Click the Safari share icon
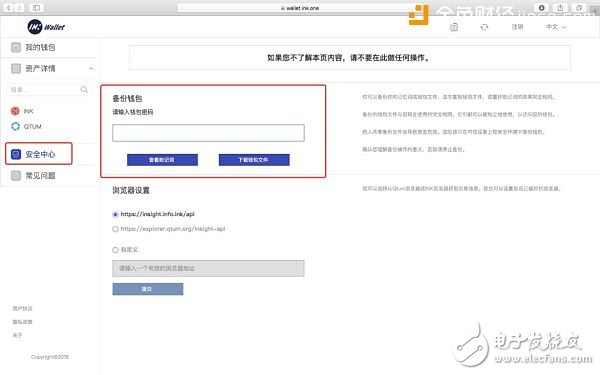Viewport: 600px width, 375px height. click(x=560, y=8)
